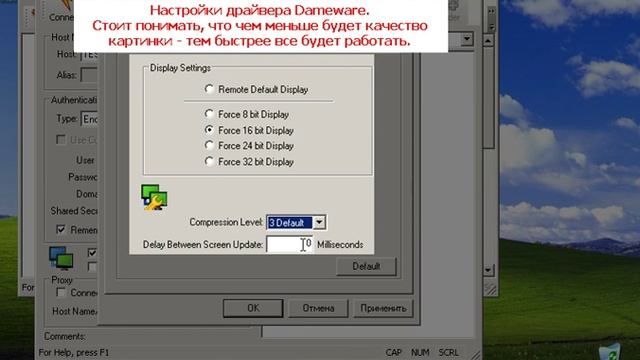Toggle the unchecked box beside the monitors icon
This screenshot has height=360, width=640.
pos(92,267)
